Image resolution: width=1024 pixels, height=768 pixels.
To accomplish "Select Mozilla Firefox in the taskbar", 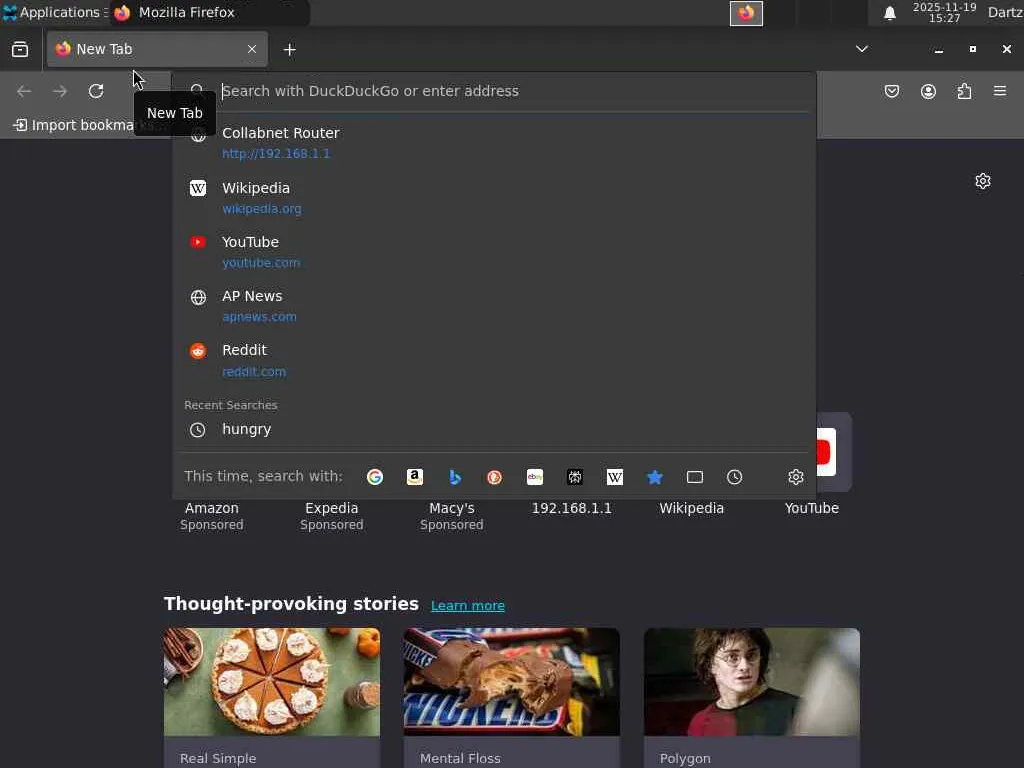I will pyautogui.click(x=210, y=12).
